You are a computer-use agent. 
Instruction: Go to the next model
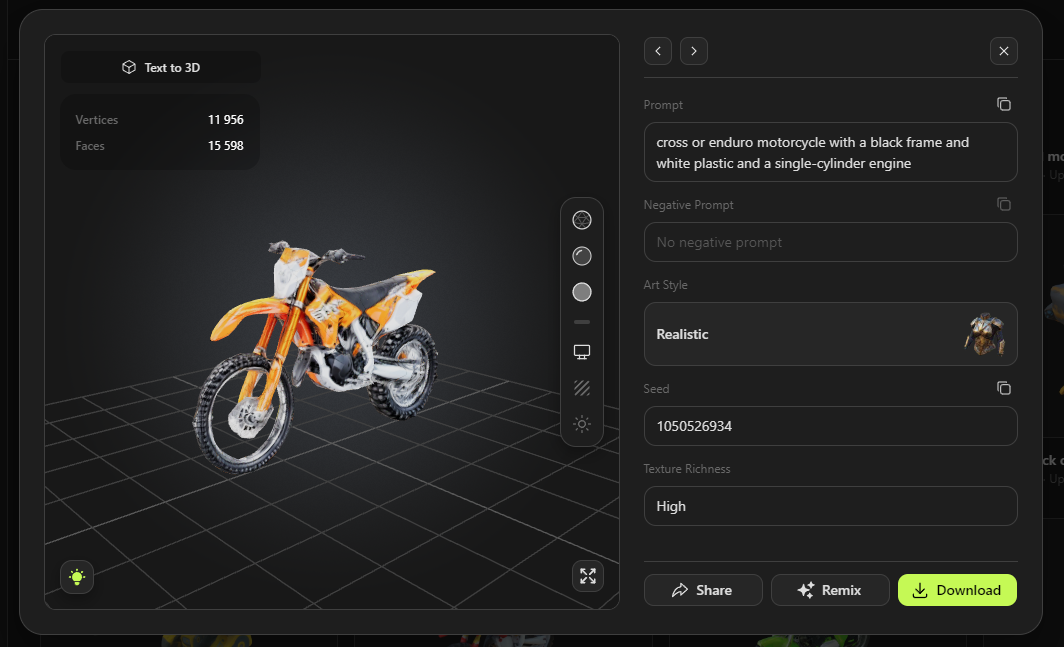pyautogui.click(x=694, y=51)
